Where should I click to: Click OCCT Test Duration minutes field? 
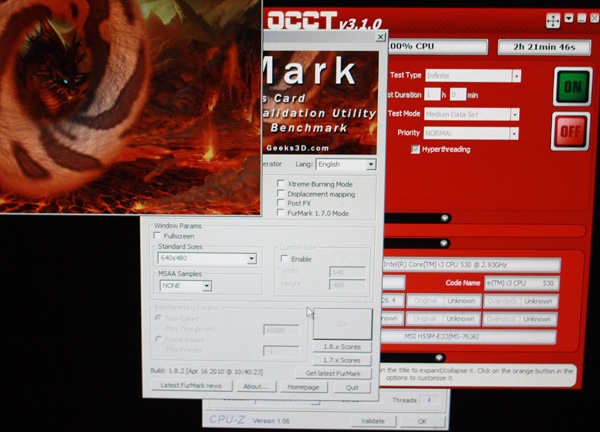click(458, 95)
